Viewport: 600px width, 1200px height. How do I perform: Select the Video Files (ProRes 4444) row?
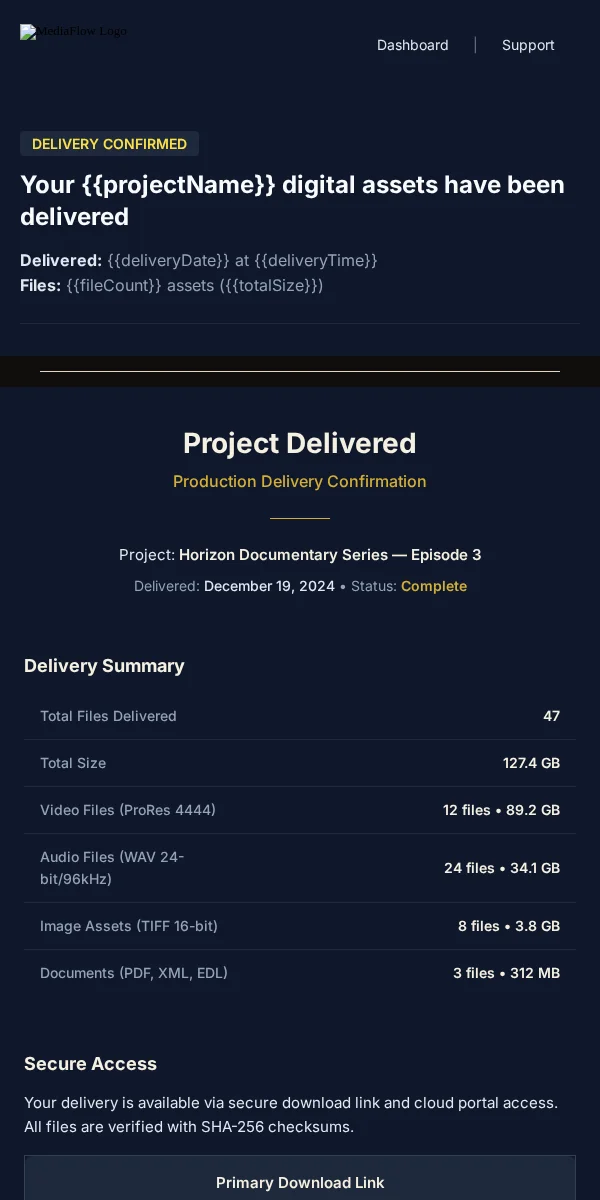point(300,810)
